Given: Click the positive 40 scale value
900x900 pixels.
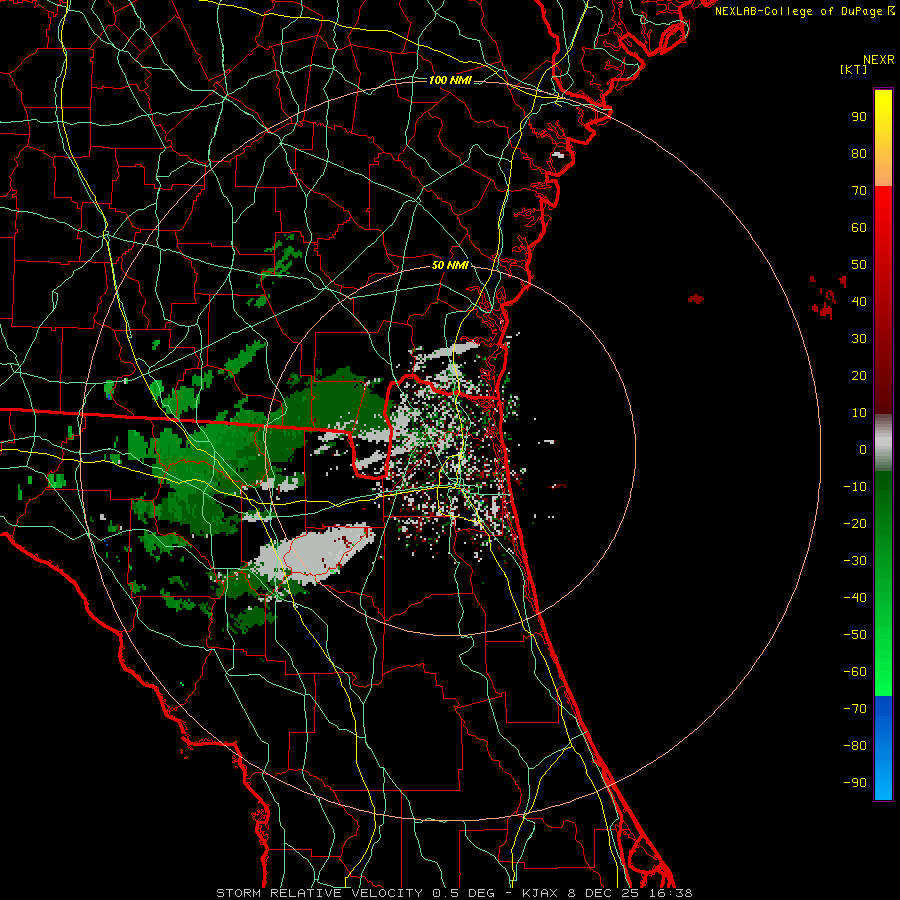Looking at the screenshot, I should click(x=859, y=301).
